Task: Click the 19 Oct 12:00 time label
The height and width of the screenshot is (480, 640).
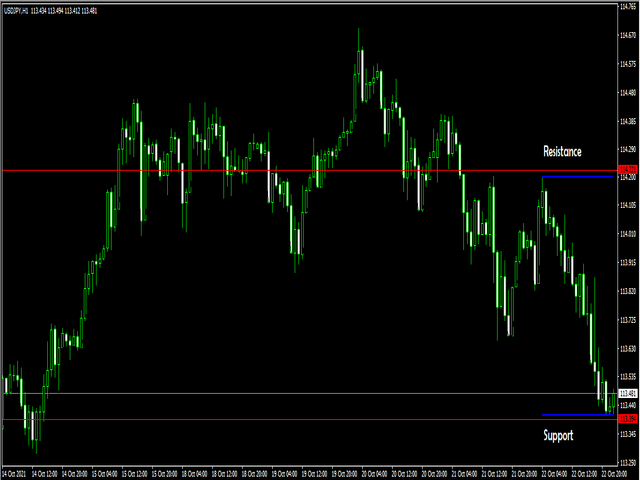Action: point(315,473)
